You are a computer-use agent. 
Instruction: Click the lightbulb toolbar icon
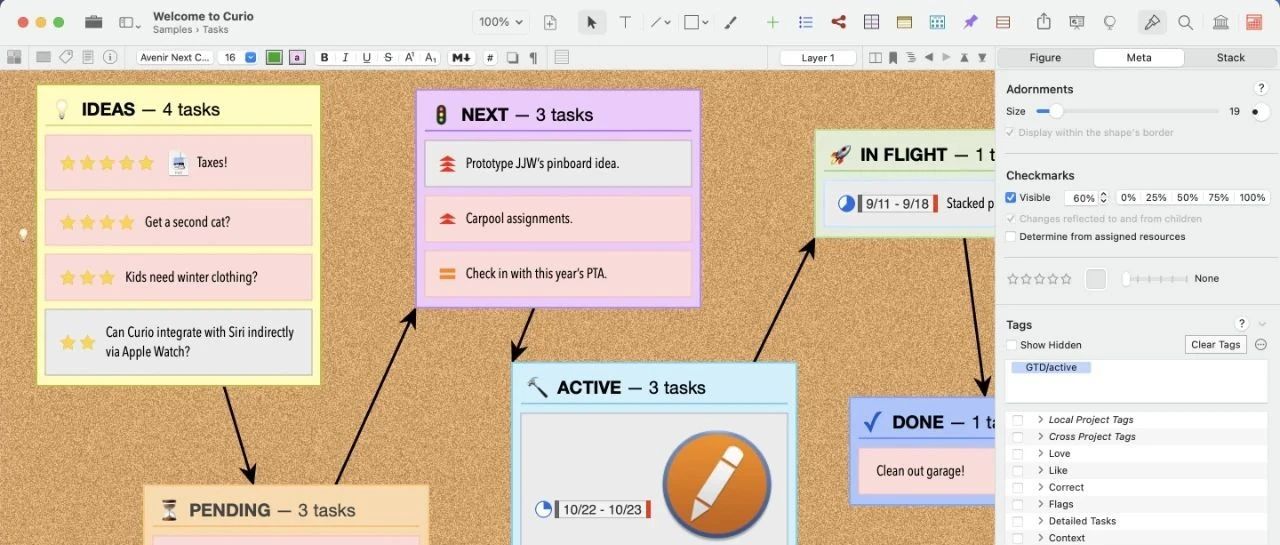point(1109,22)
